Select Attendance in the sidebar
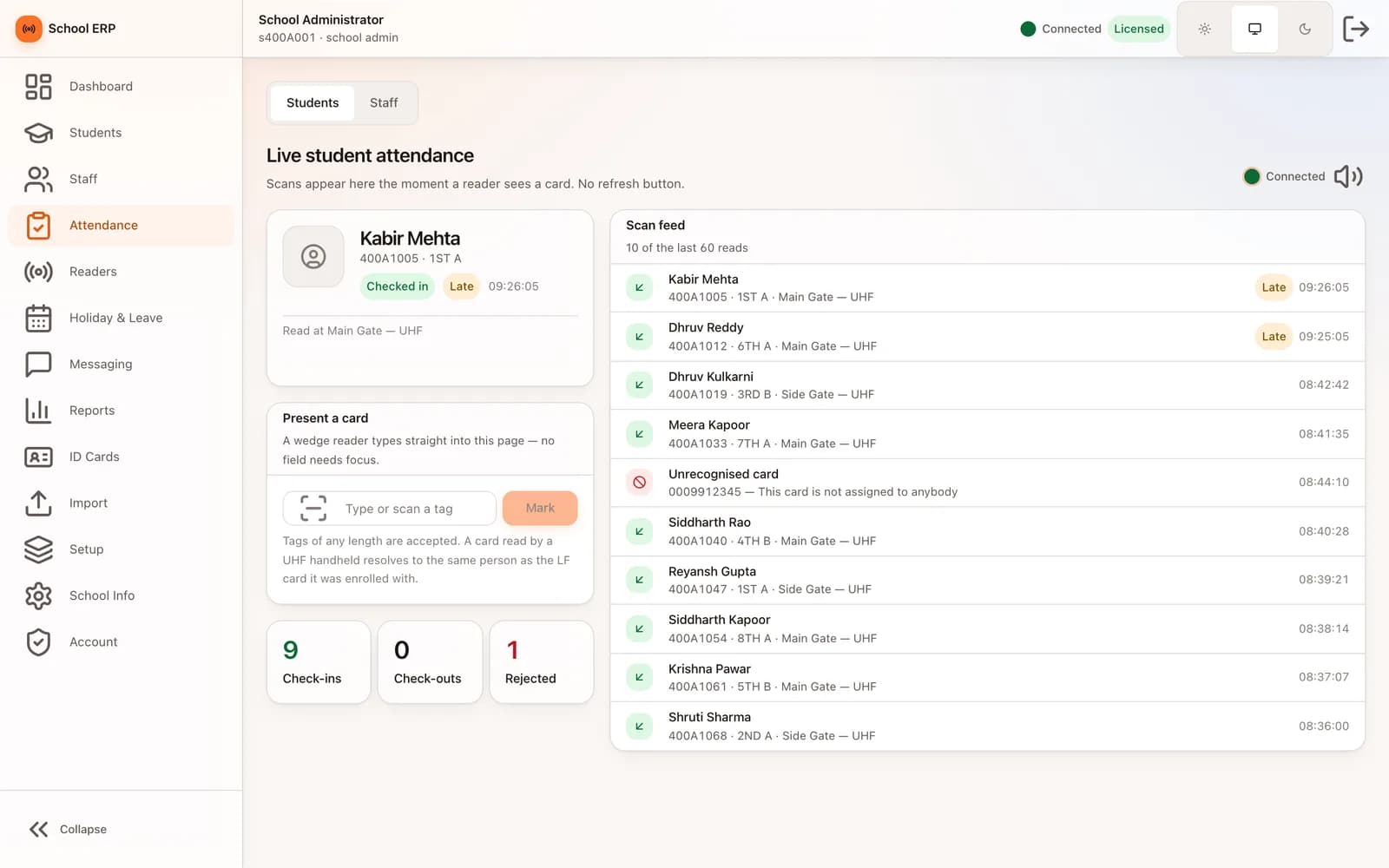Image resolution: width=1389 pixels, height=868 pixels. (122, 225)
